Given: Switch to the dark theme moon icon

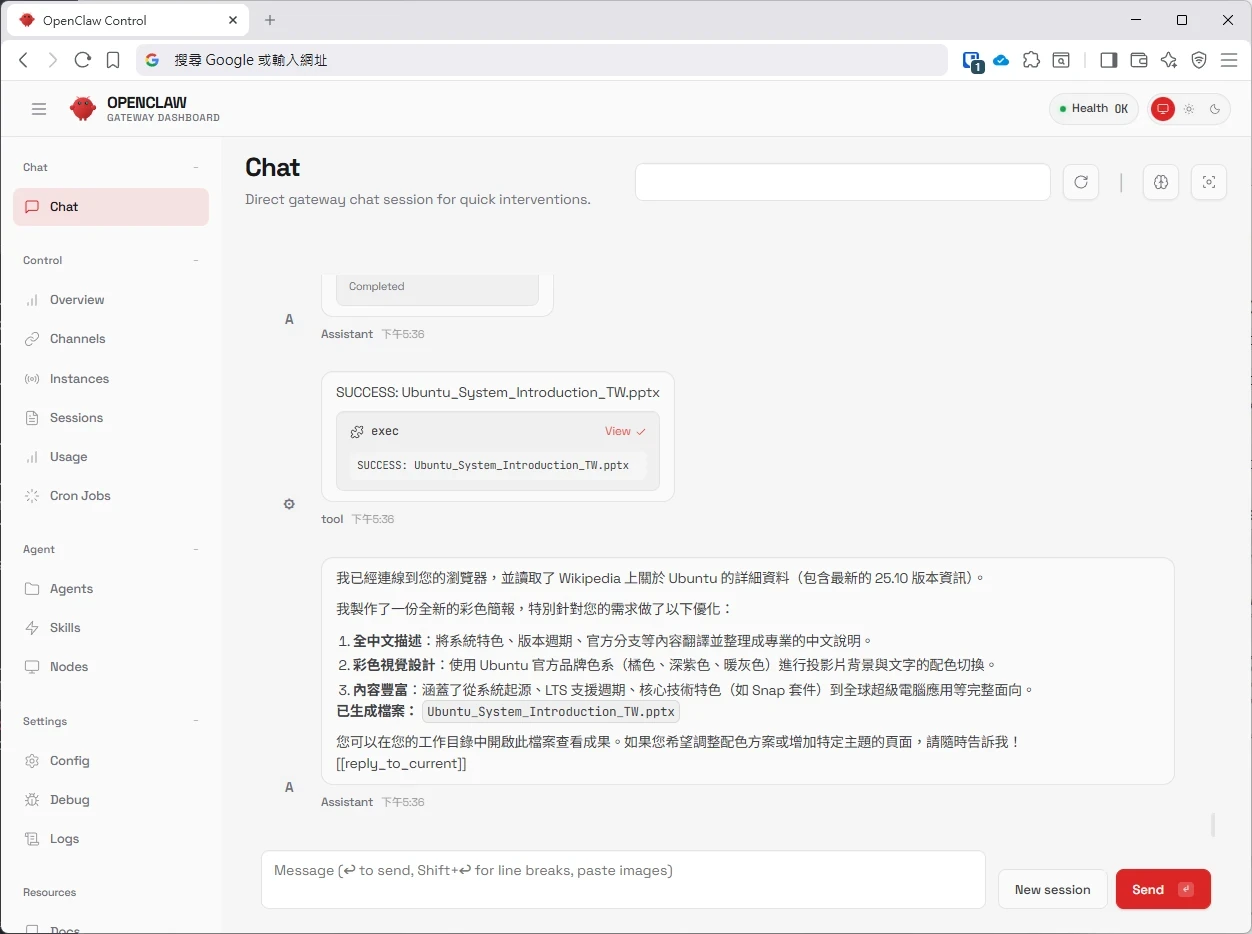Looking at the screenshot, I should coord(1215,109).
